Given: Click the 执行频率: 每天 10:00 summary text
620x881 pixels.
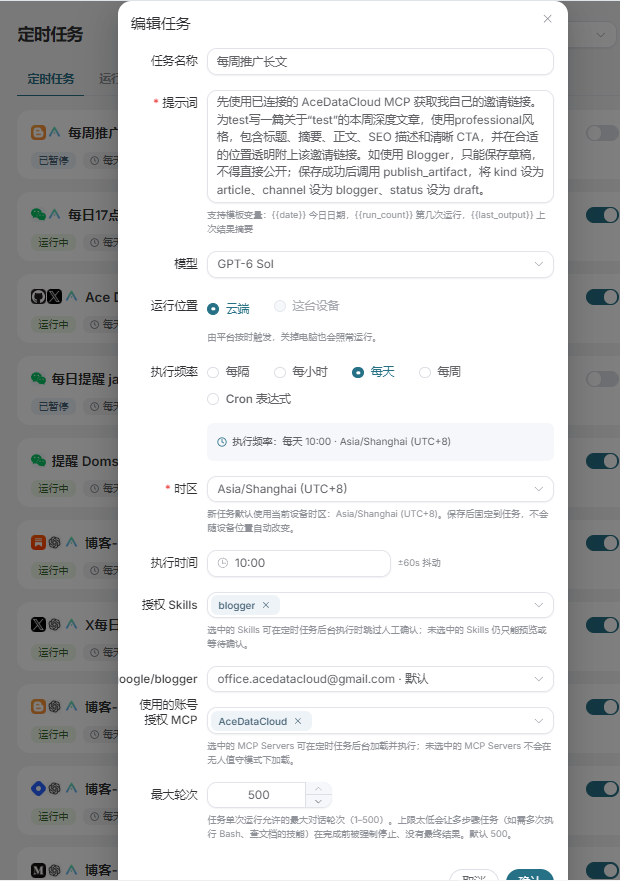Looking at the screenshot, I should (x=341, y=442).
